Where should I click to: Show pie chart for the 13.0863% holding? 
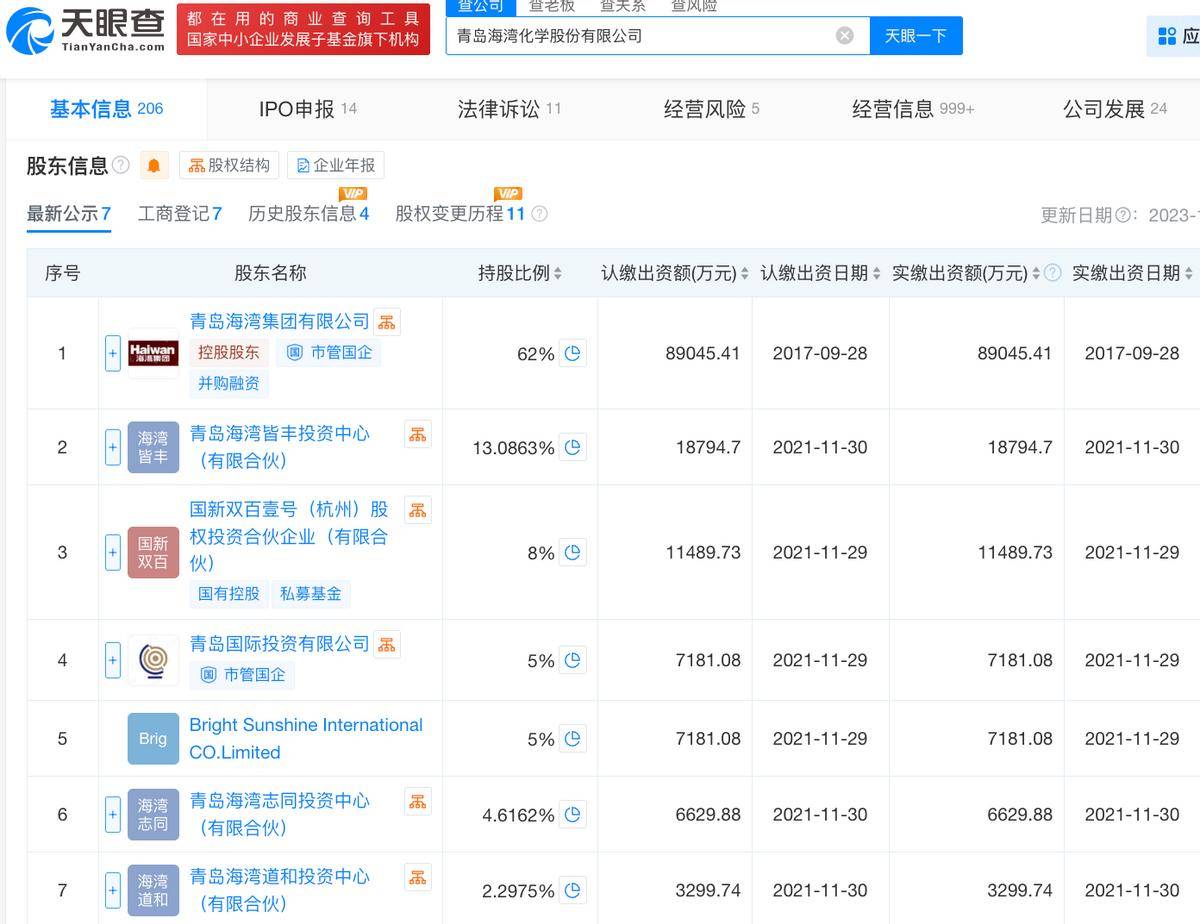tap(573, 448)
